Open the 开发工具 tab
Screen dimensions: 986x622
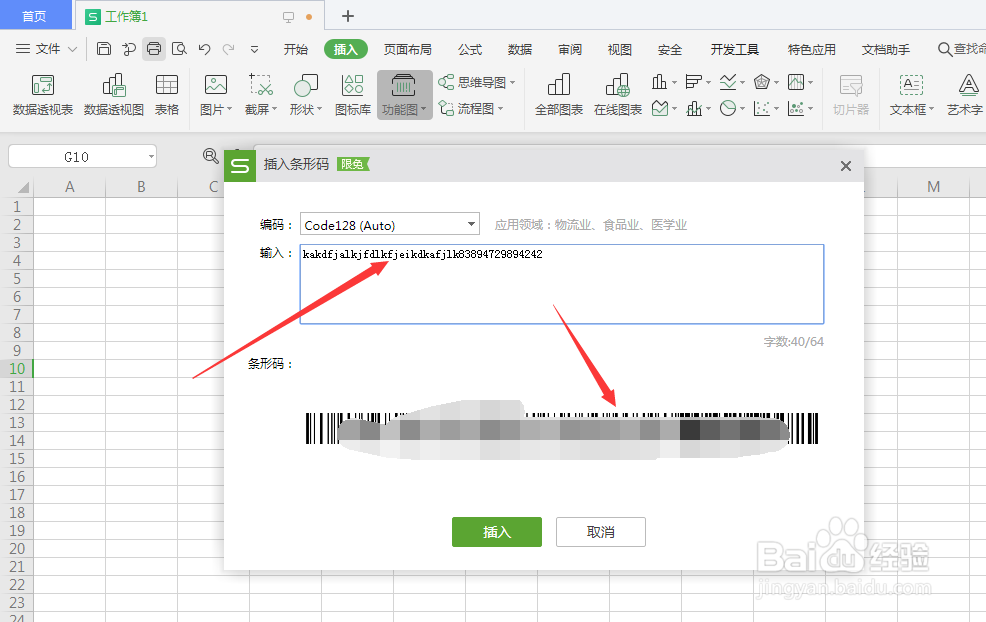pyautogui.click(x=734, y=50)
